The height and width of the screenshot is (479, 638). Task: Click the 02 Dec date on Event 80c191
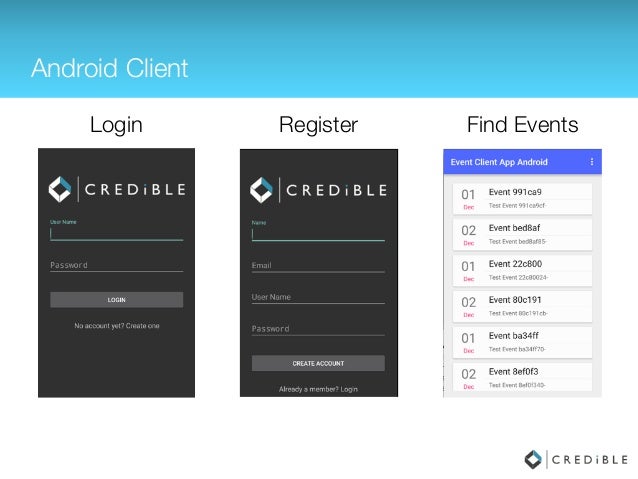point(468,307)
